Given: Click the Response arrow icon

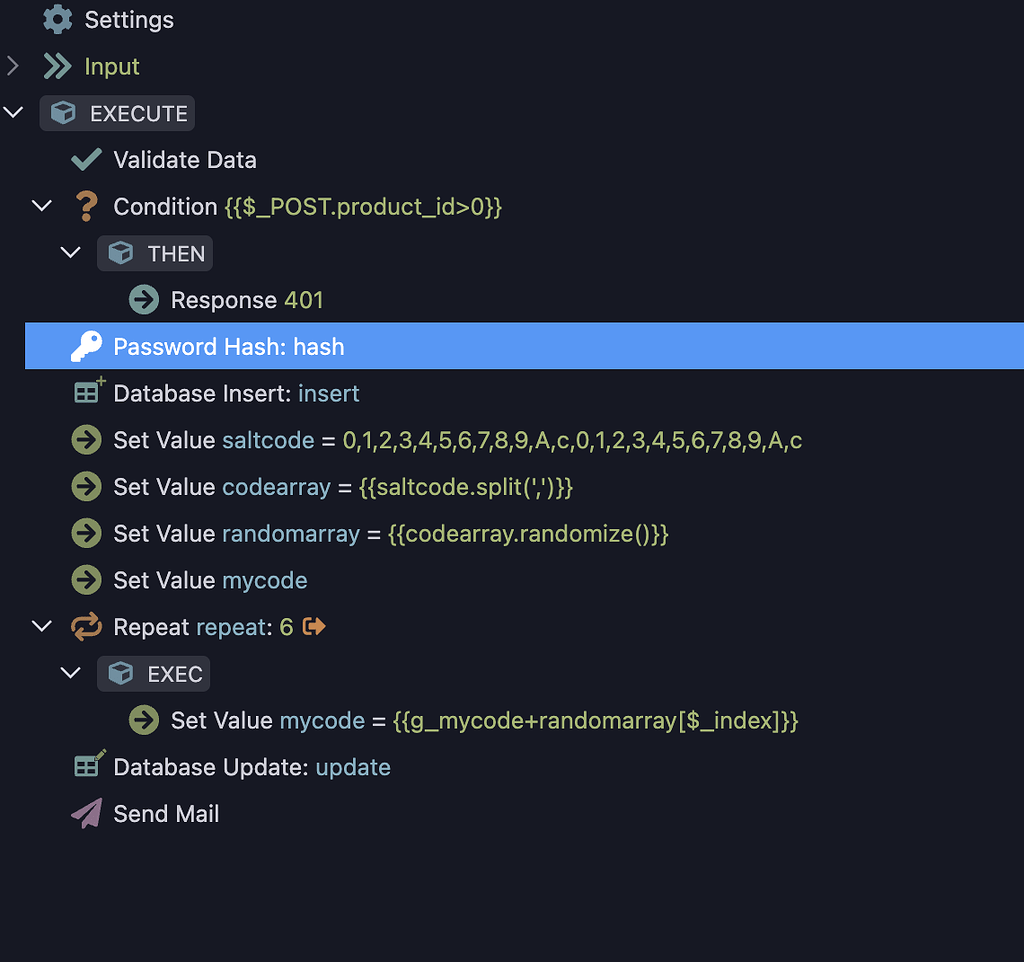Looking at the screenshot, I should click(x=143, y=299).
